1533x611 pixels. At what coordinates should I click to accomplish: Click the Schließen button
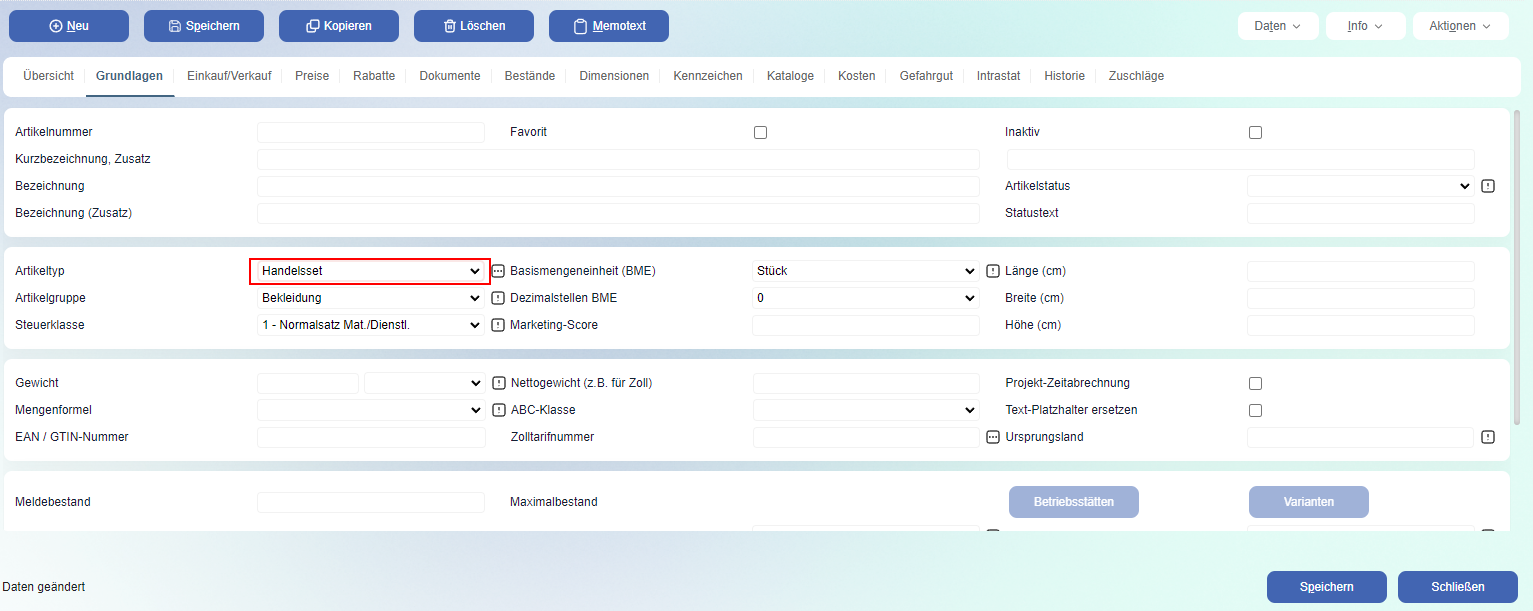tap(1457, 587)
